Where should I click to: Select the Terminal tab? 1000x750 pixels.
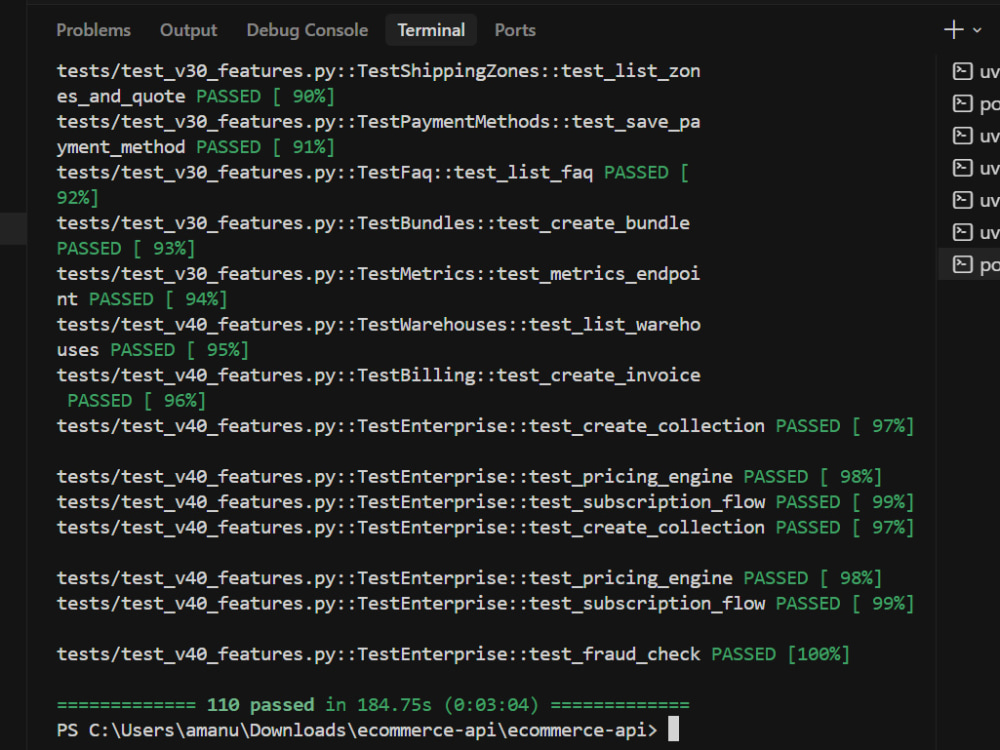[x=431, y=30]
